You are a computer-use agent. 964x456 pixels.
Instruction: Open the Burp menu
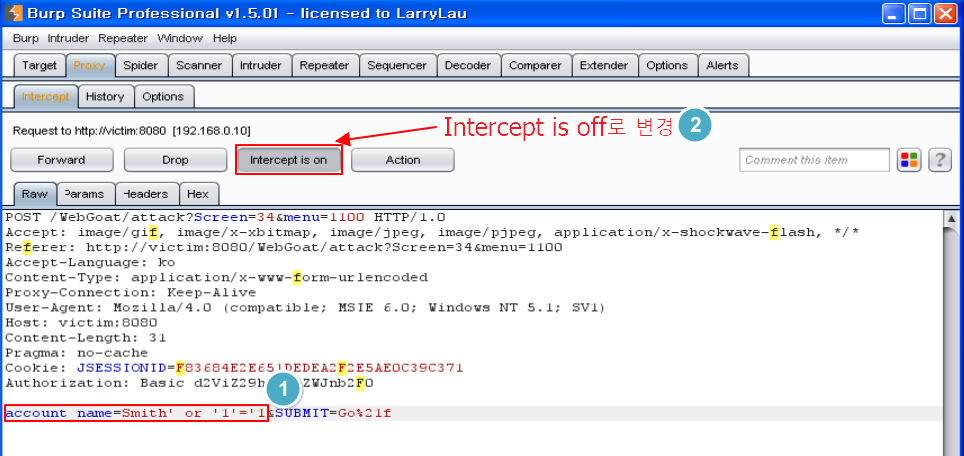pos(26,38)
